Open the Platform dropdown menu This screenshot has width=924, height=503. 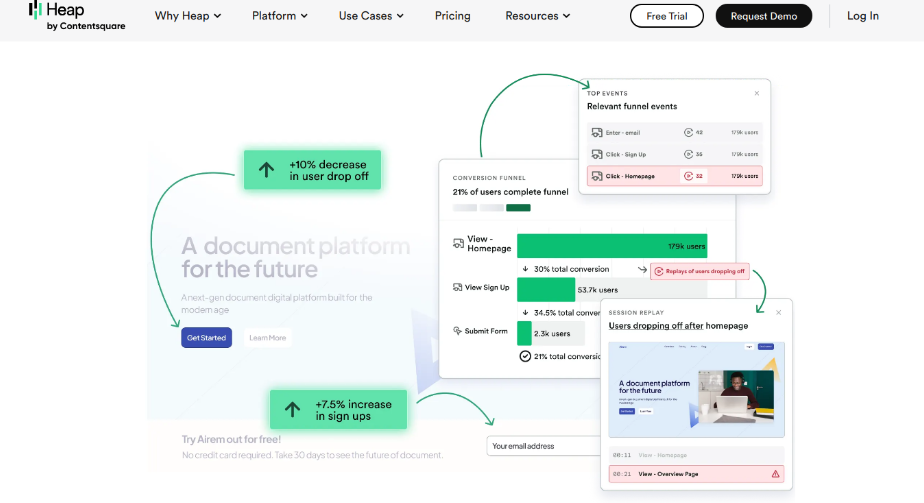pyautogui.click(x=279, y=16)
